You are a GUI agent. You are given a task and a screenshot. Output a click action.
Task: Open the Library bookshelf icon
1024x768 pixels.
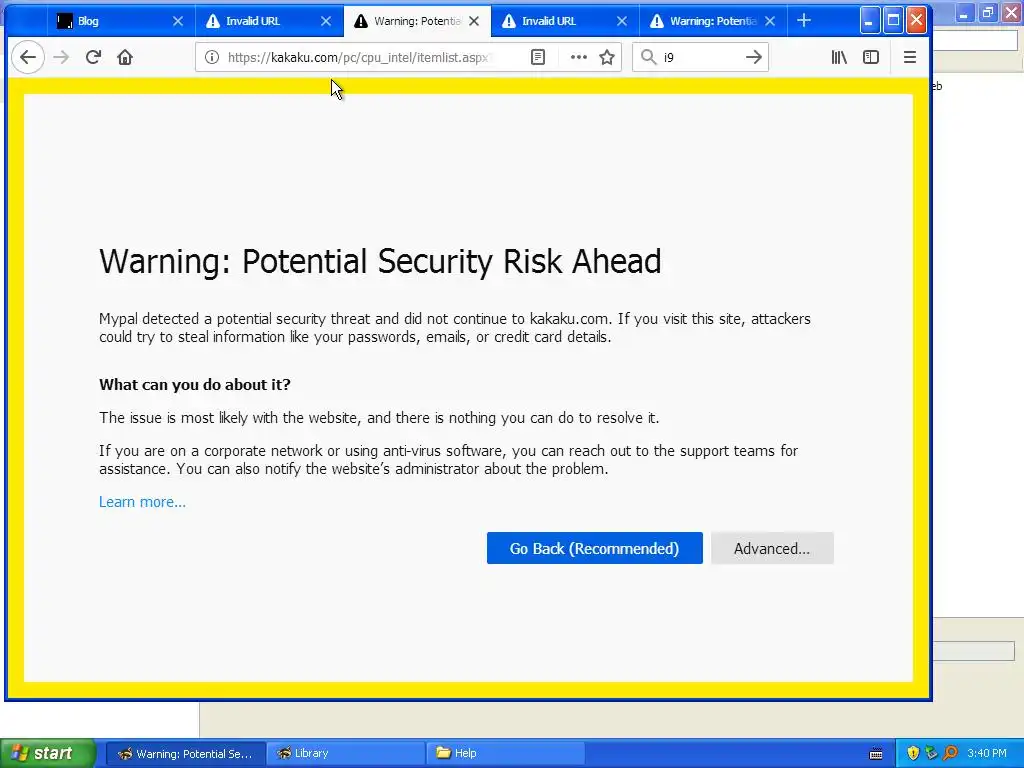point(839,57)
